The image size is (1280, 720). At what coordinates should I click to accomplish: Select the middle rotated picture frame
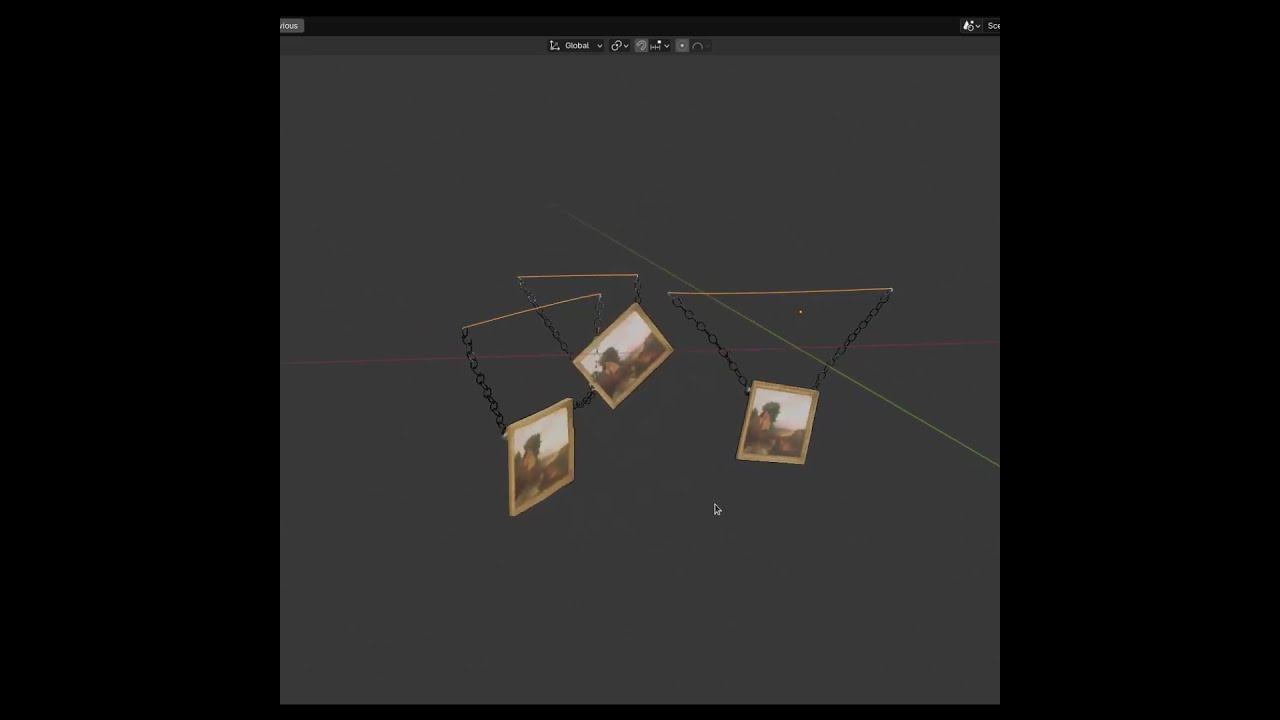pyautogui.click(x=623, y=356)
